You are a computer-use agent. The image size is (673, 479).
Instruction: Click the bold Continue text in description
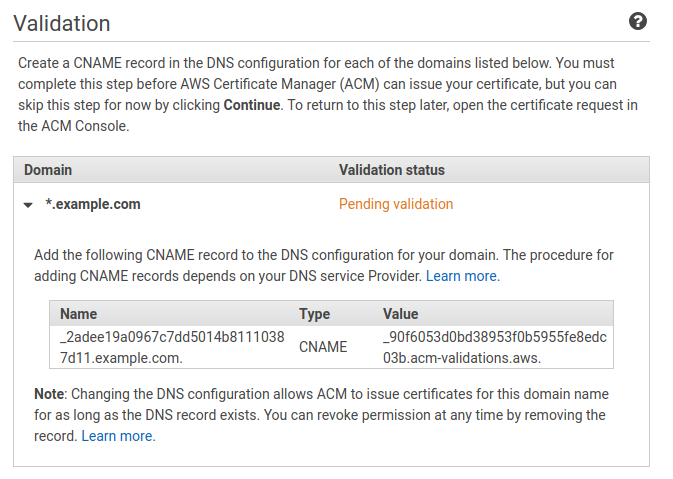[x=252, y=105]
